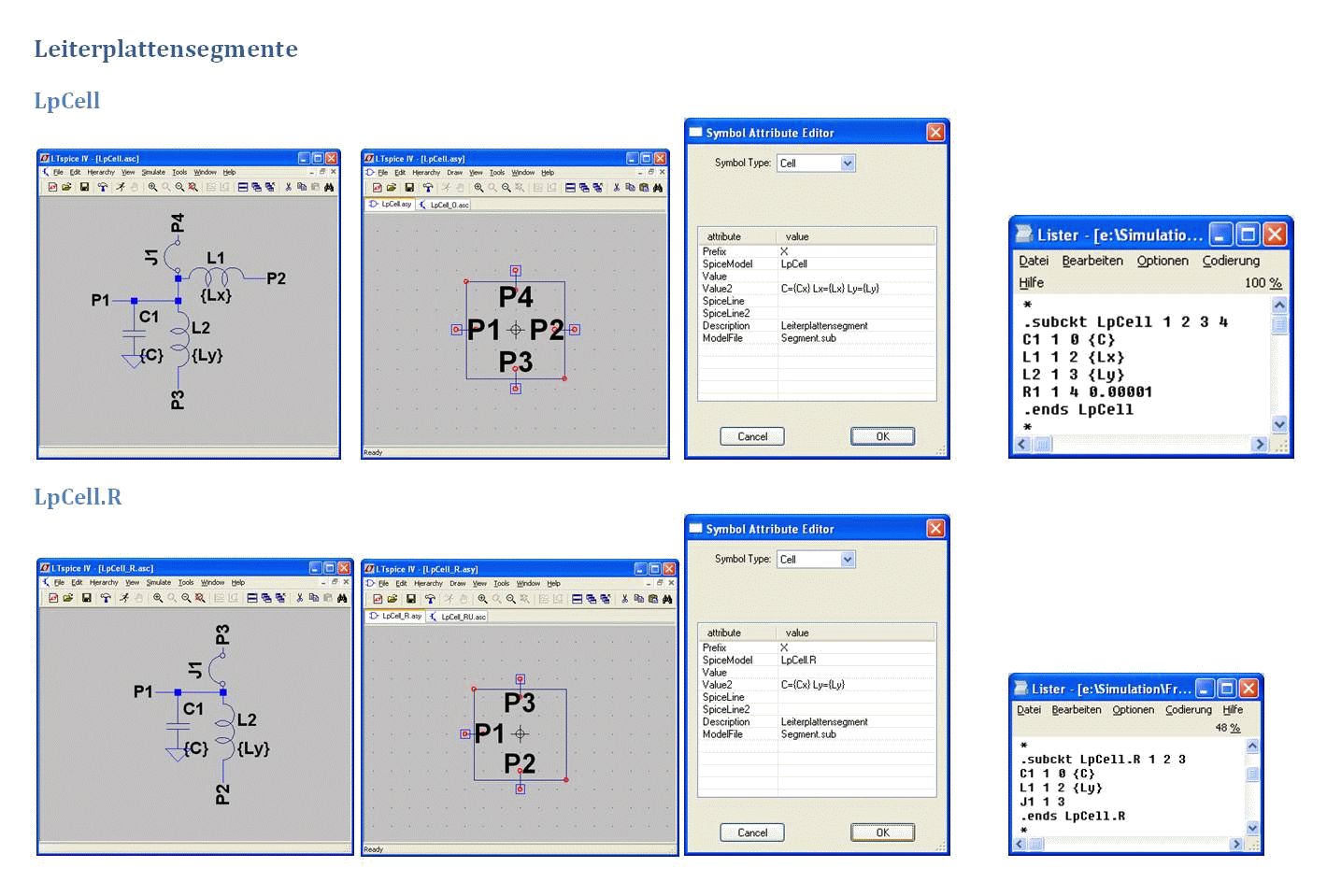Open Control Panel hammer icon in LpCell.asc window

(x=103, y=187)
